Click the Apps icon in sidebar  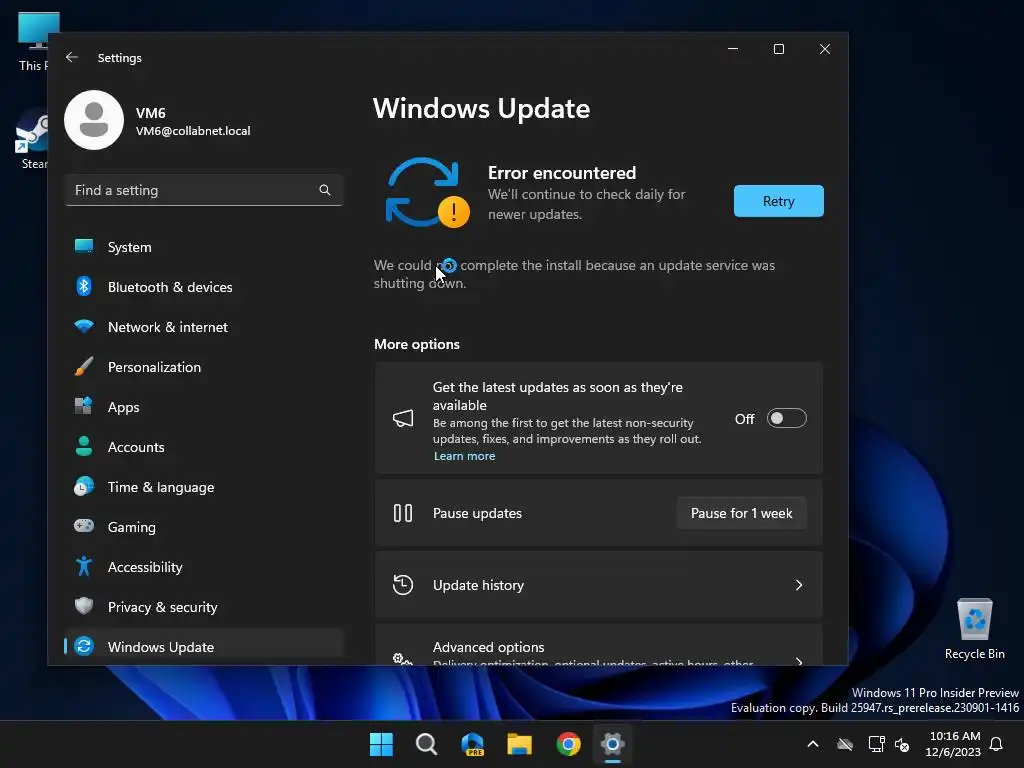point(84,406)
